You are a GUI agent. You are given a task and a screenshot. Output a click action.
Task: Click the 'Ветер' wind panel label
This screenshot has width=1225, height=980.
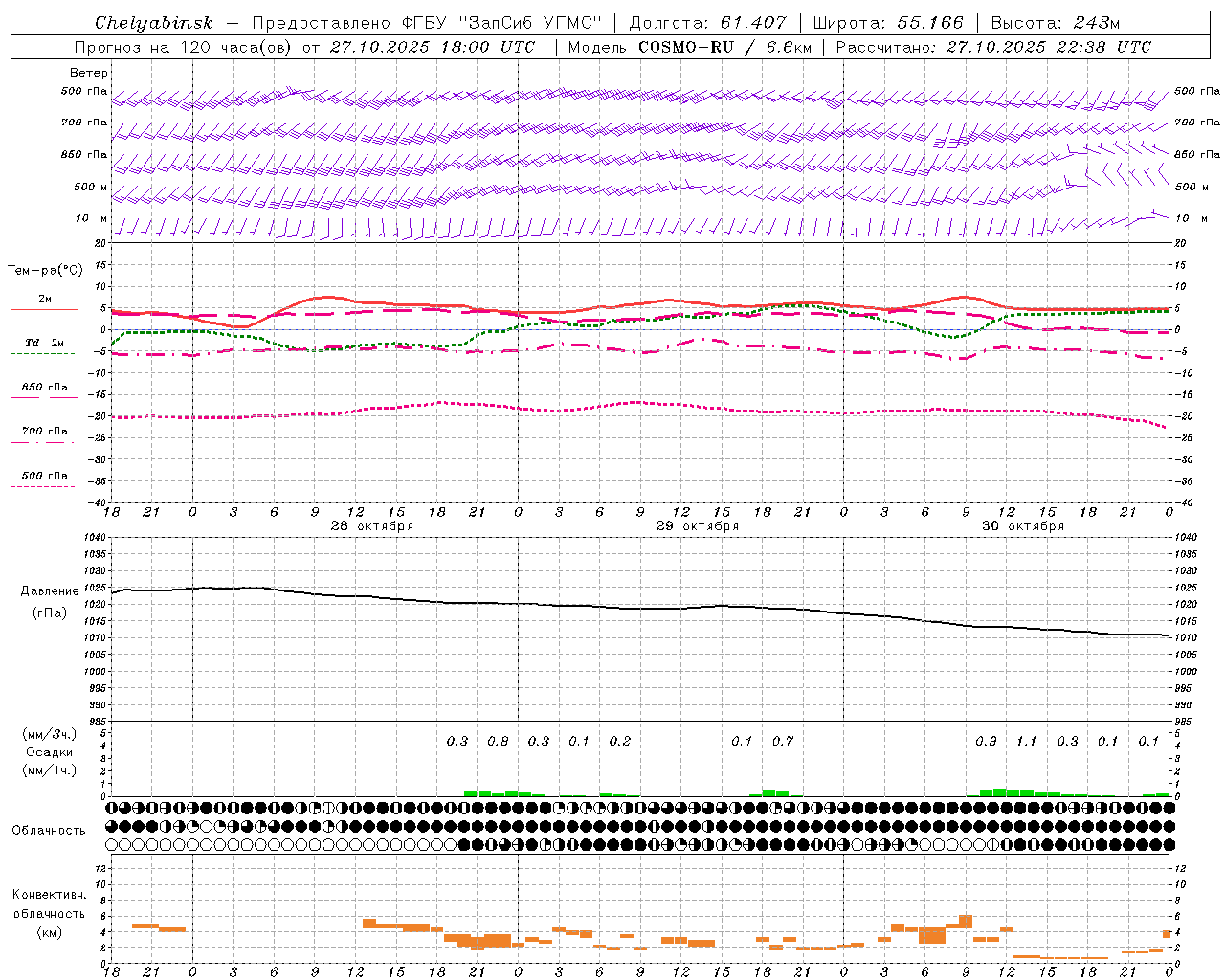[89, 73]
